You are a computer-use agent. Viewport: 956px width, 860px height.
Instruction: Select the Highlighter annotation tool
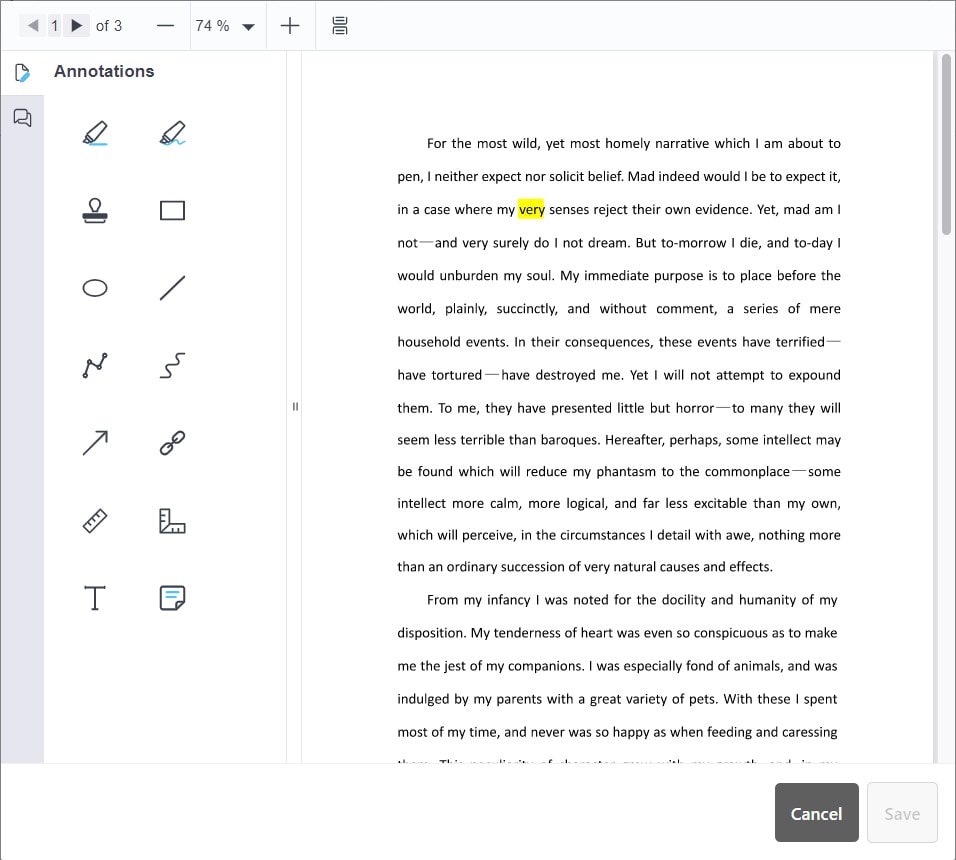tap(94, 132)
